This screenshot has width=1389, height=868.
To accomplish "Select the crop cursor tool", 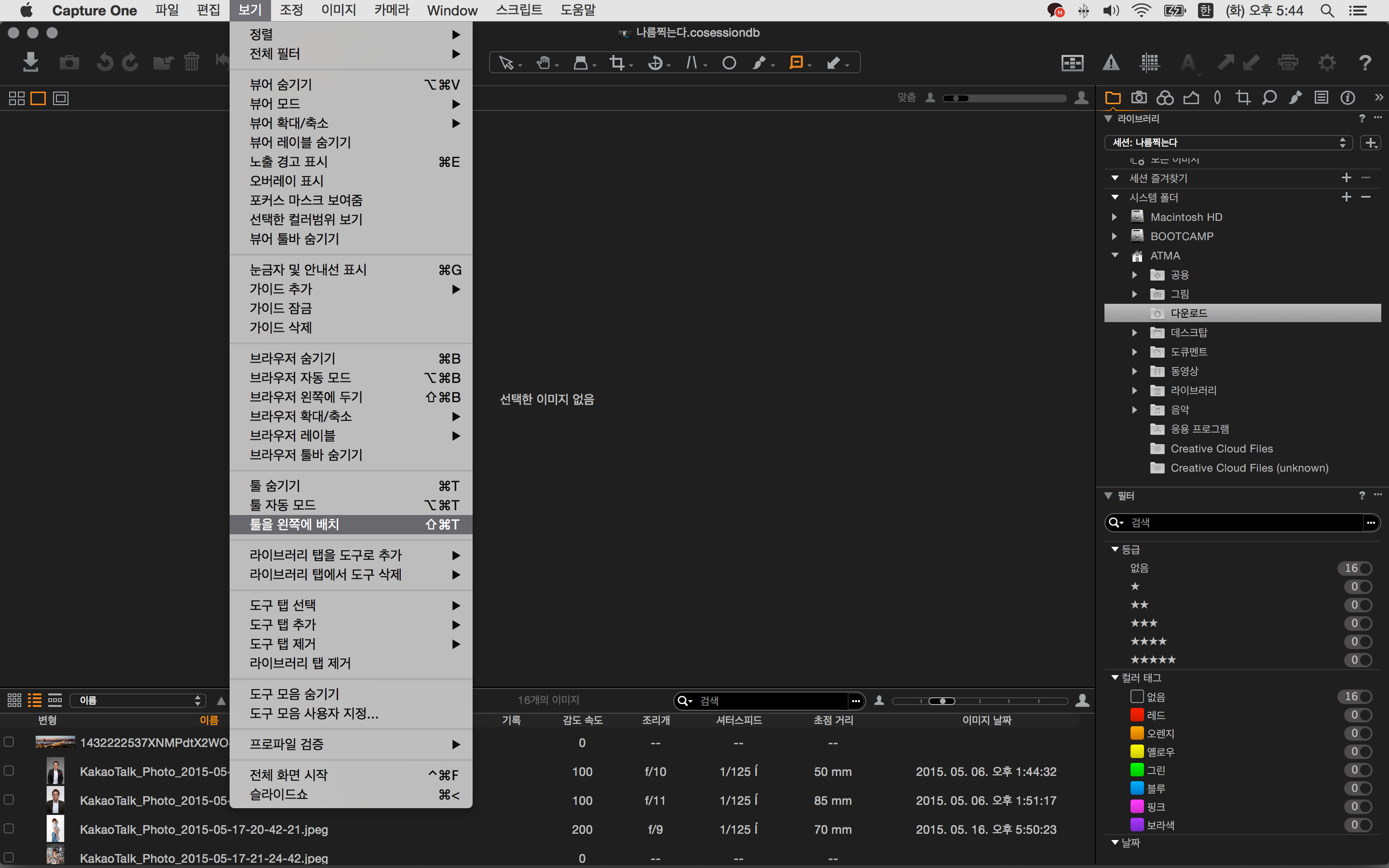I will pos(617,63).
